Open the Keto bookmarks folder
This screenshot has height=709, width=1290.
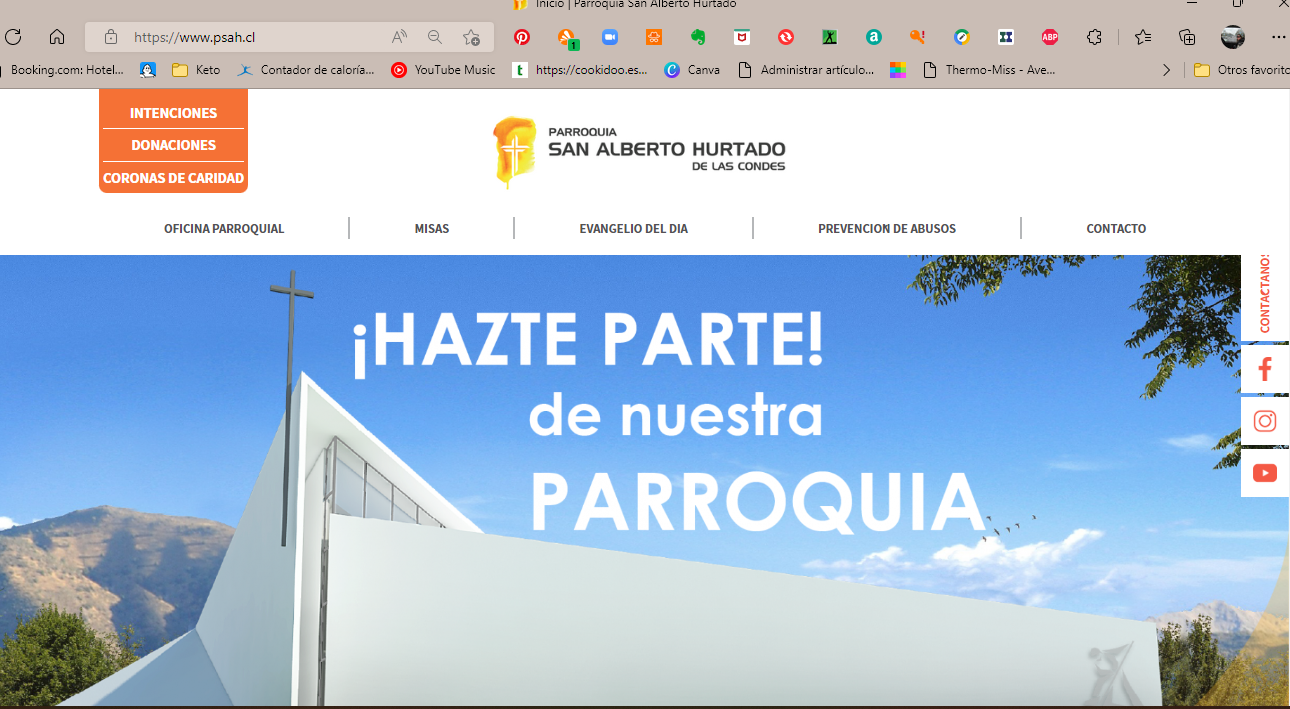197,70
